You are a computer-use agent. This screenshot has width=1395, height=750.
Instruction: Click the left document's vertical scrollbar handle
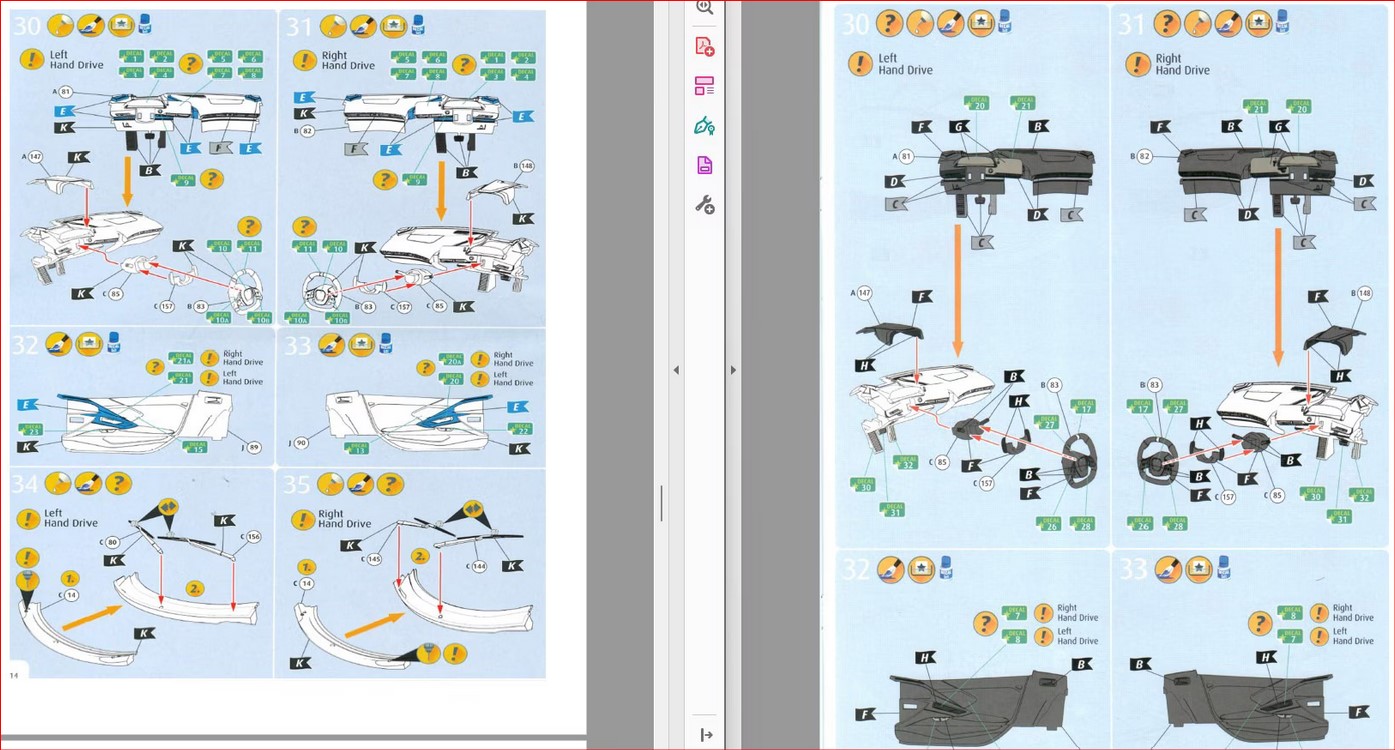[661, 503]
